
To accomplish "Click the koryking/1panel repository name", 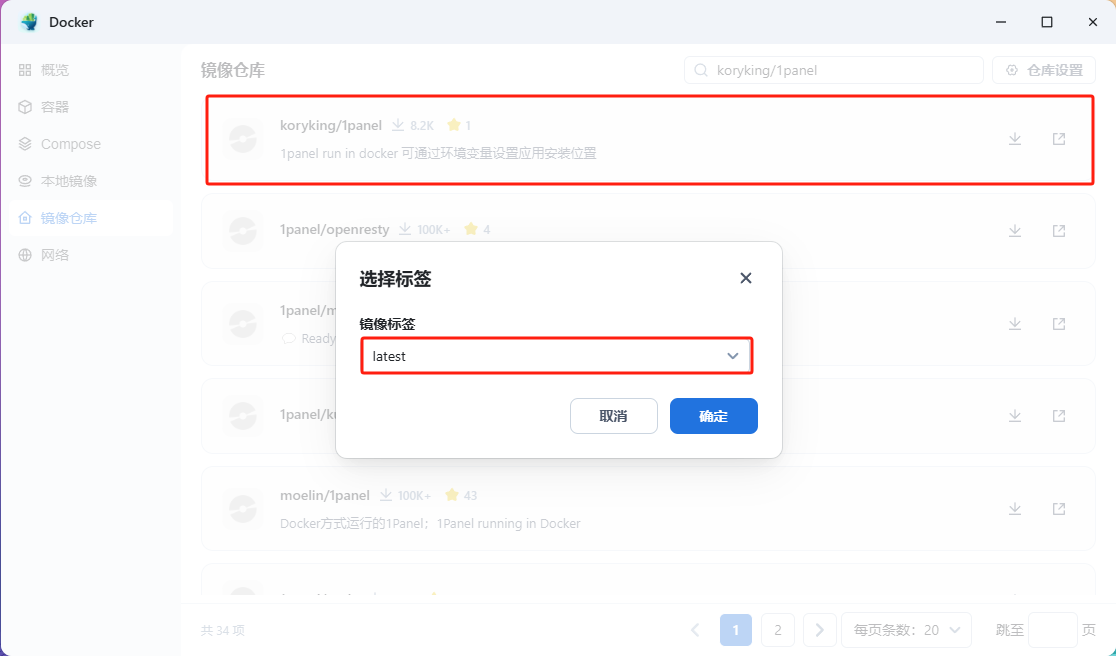I will tap(331, 125).
